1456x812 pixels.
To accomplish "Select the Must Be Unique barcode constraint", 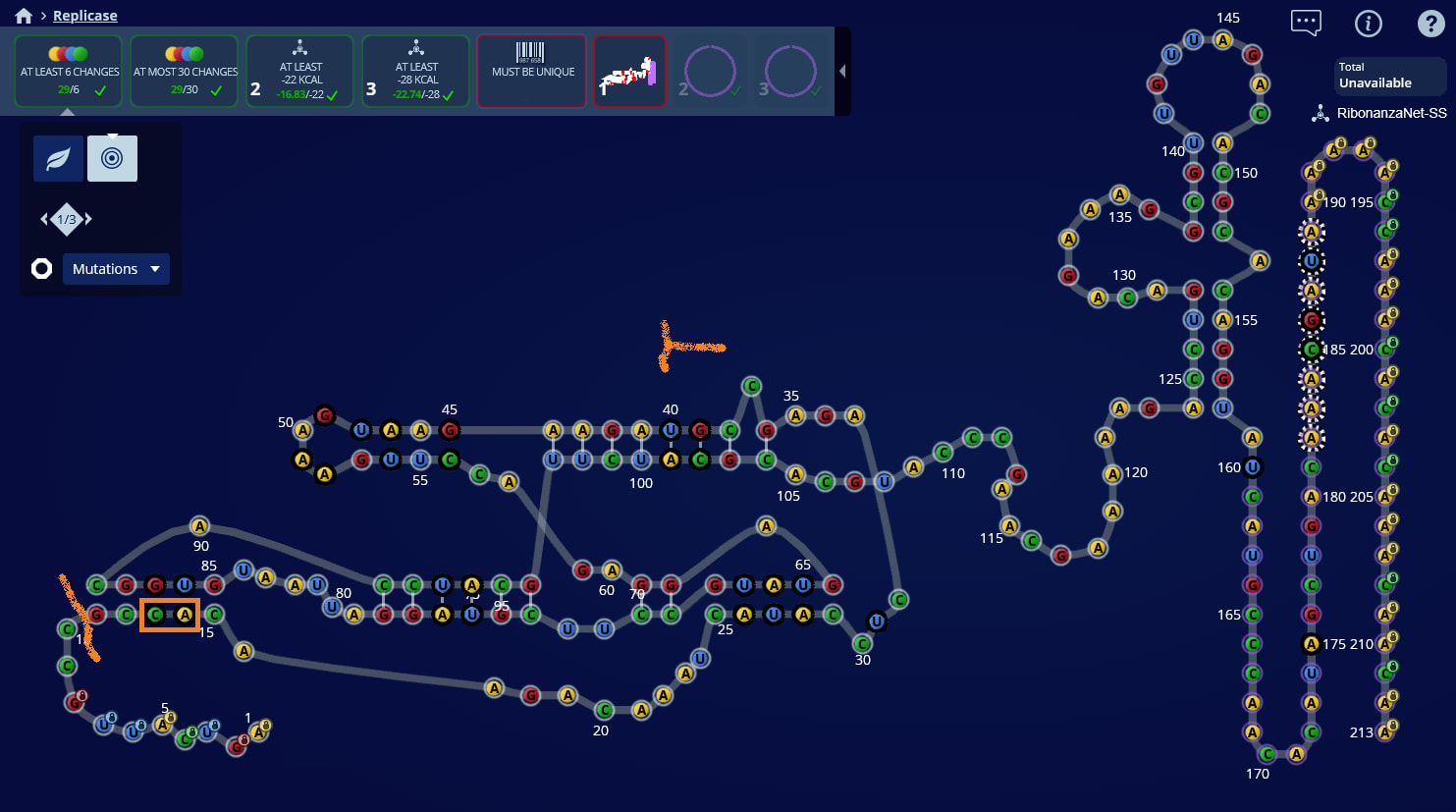I will [x=532, y=72].
